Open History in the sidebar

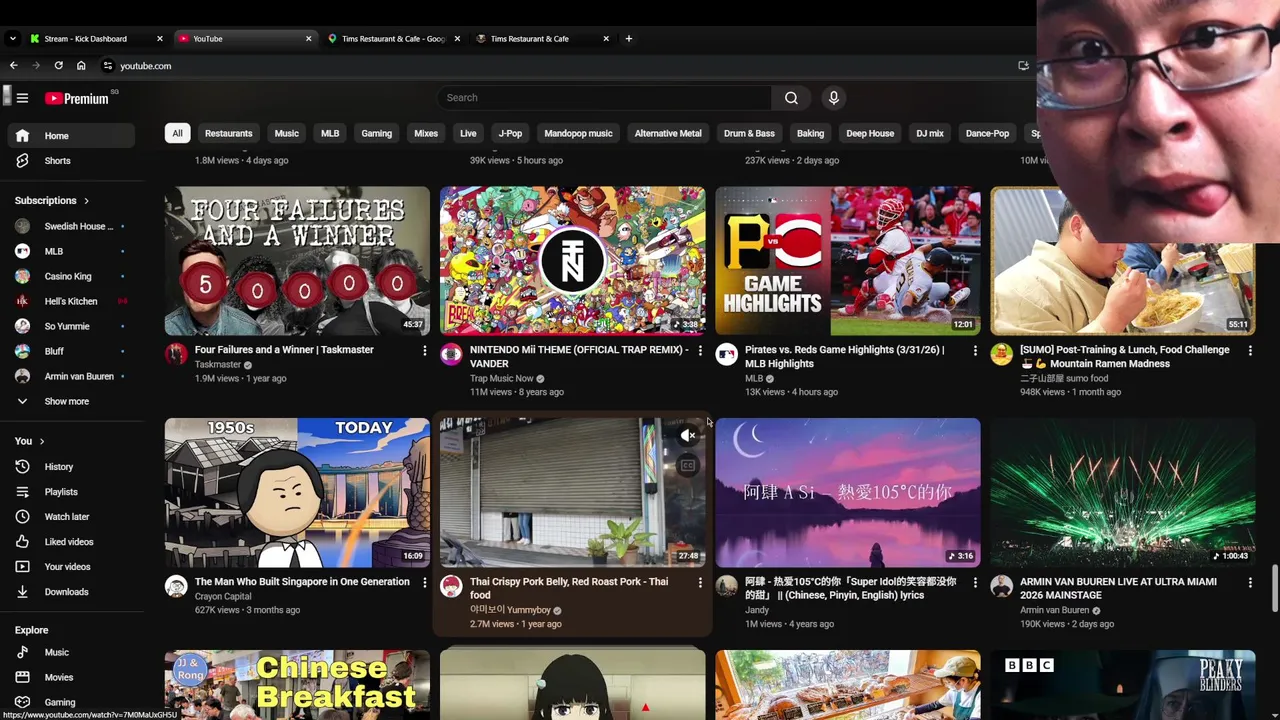pyautogui.click(x=71, y=467)
